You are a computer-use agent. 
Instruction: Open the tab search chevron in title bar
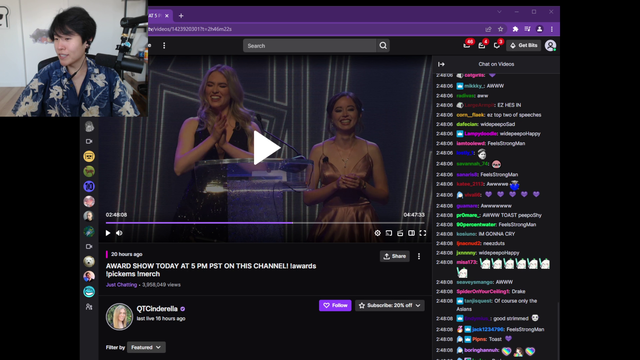click(499, 12)
